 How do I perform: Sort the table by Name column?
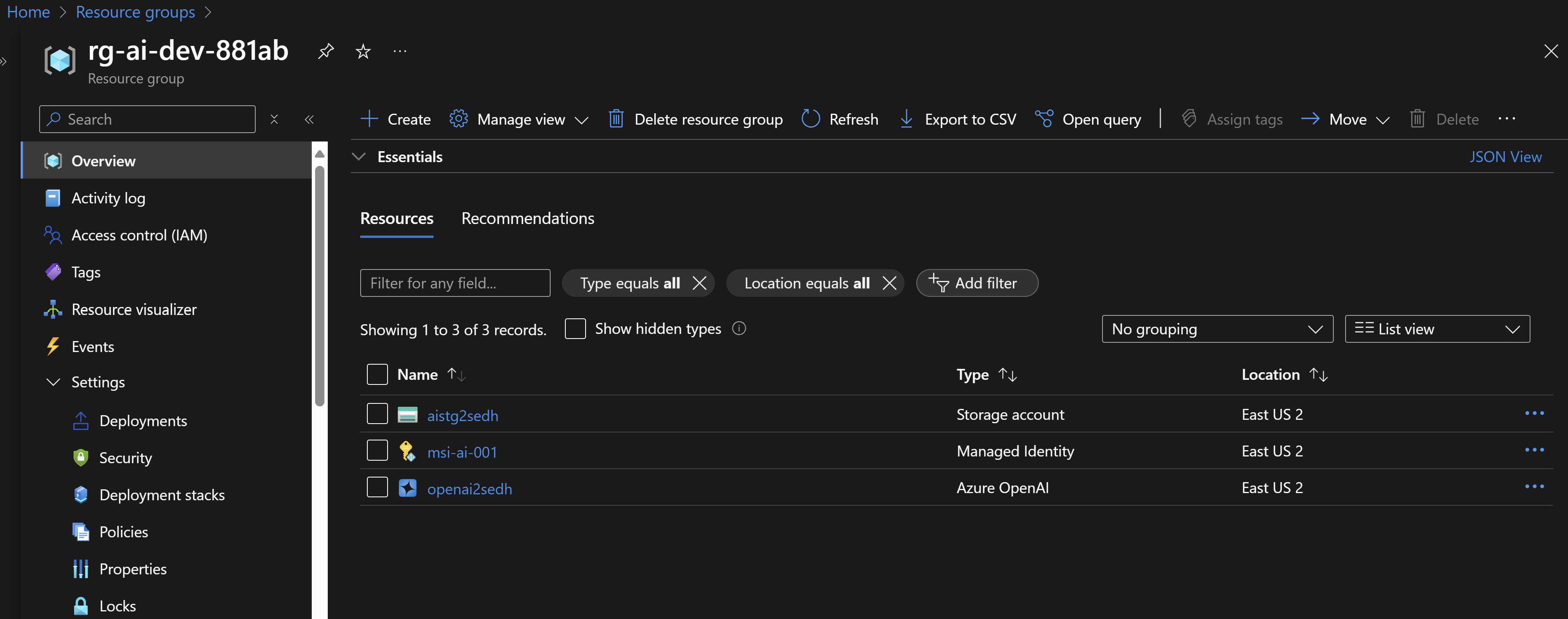pos(431,374)
